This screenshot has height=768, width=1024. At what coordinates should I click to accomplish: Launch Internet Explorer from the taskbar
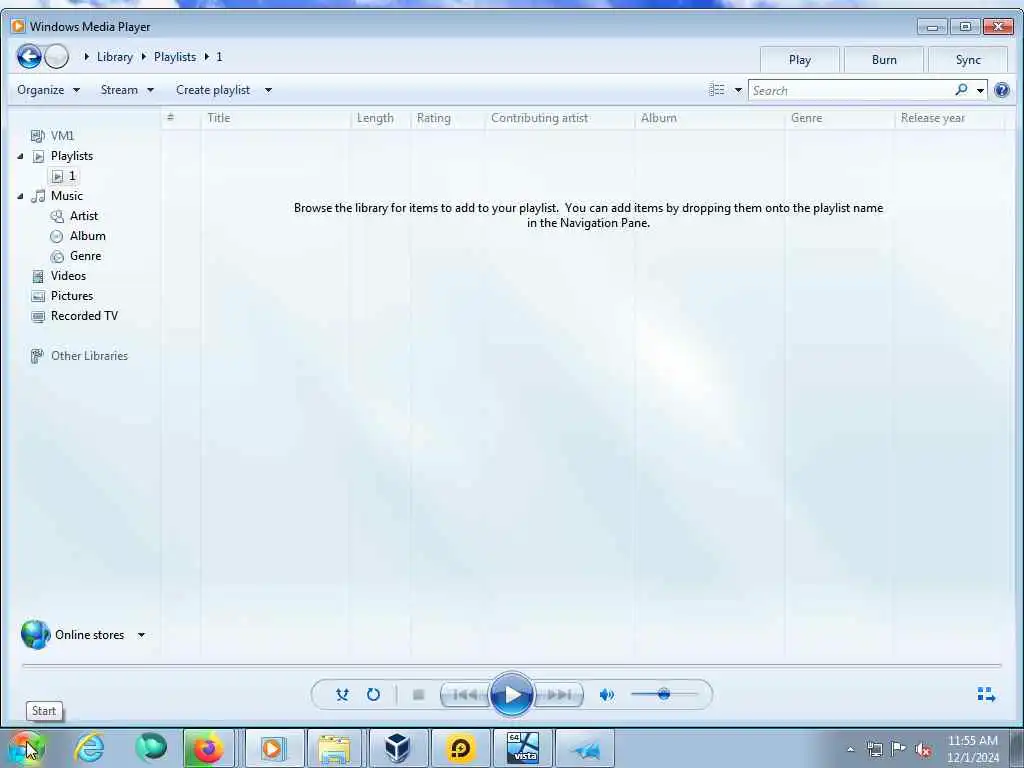(89, 748)
